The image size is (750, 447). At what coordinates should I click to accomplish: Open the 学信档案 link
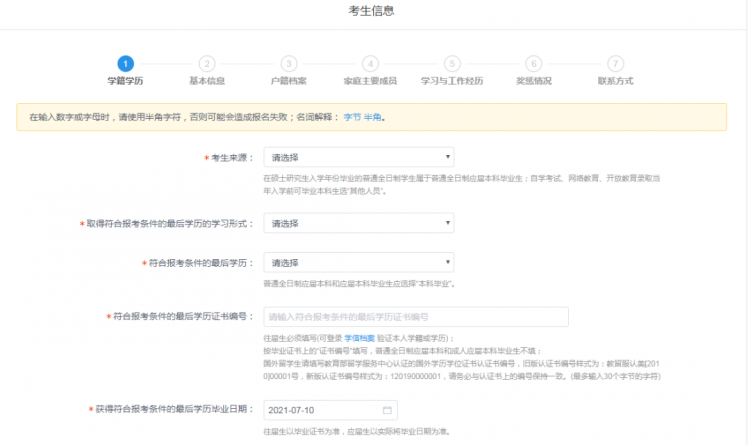point(359,338)
